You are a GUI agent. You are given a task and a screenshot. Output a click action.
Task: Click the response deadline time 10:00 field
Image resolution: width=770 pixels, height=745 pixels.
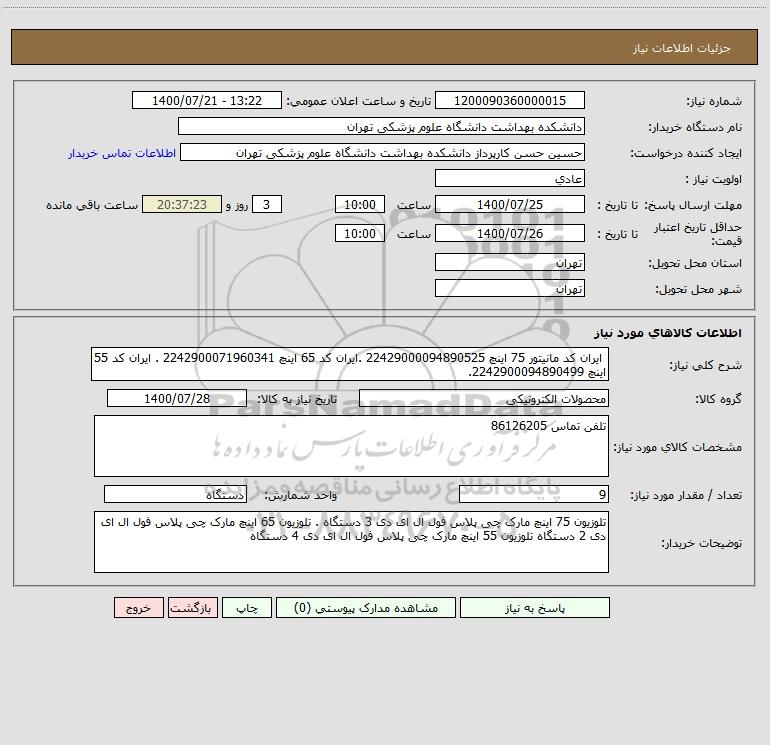[x=359, y=204]
